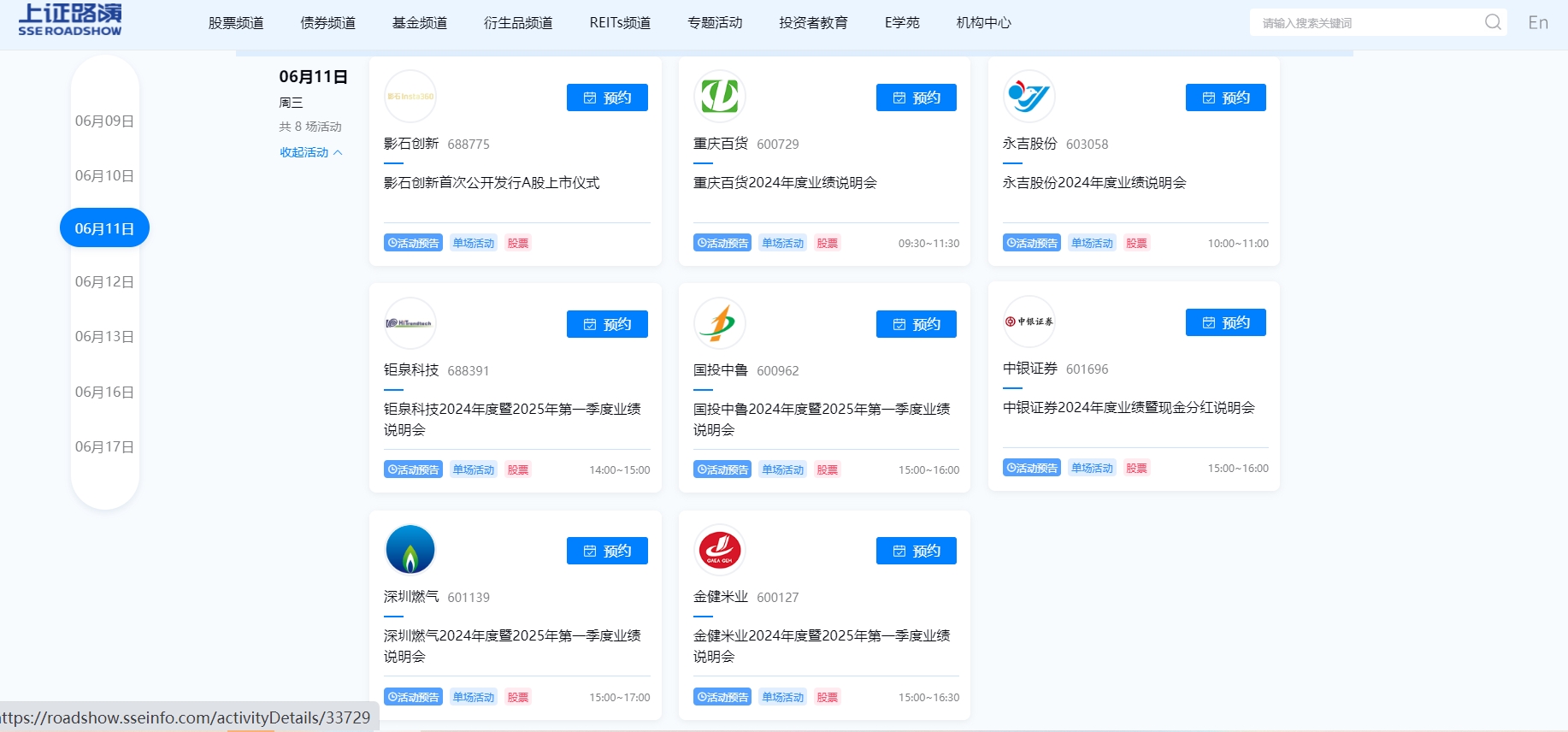Select date 06月16日 in timeline
Screen dimensions: 1568x732
click(104, 393)
